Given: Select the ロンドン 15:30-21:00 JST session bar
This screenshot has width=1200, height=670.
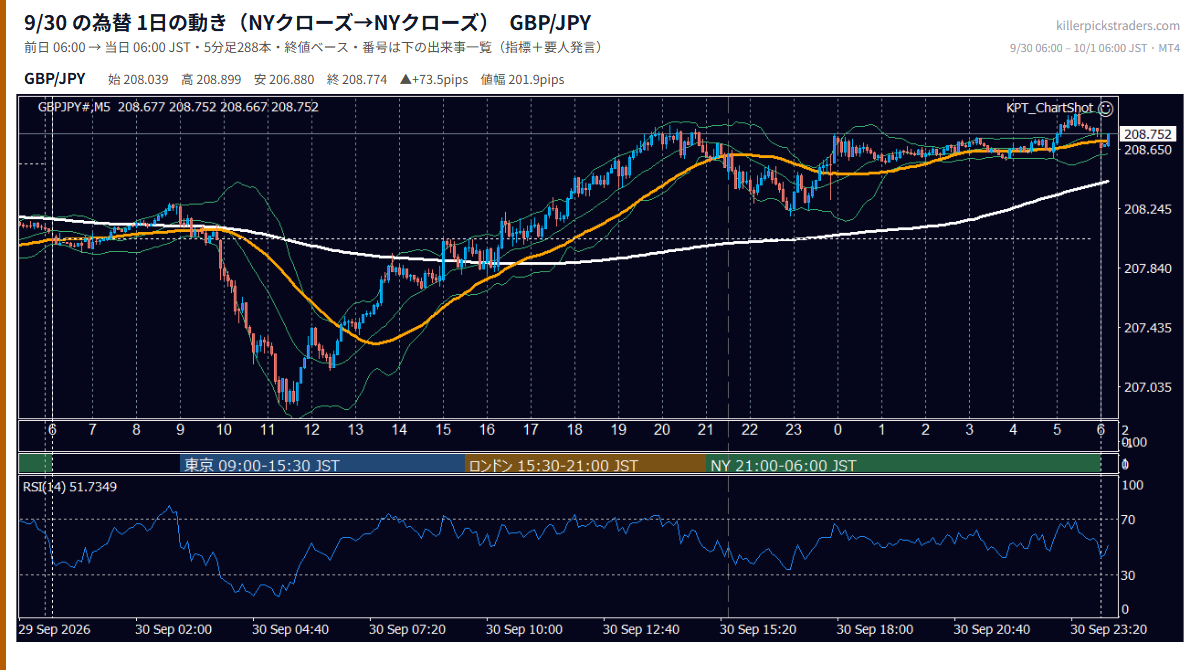Looking at the screenshot, I should coord(586,465).
